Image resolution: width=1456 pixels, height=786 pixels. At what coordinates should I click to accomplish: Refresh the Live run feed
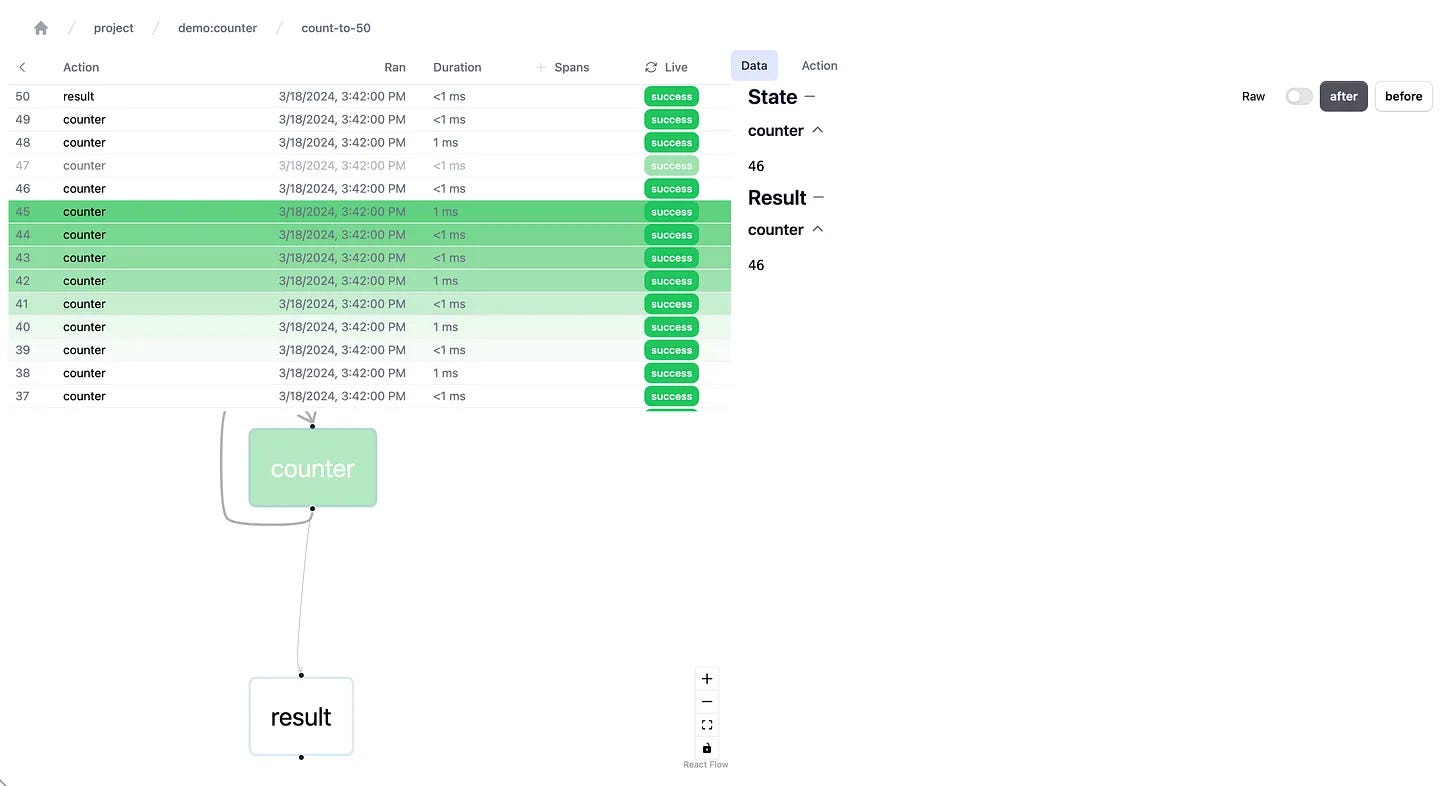pyautogui.click(x=651, y=67)
